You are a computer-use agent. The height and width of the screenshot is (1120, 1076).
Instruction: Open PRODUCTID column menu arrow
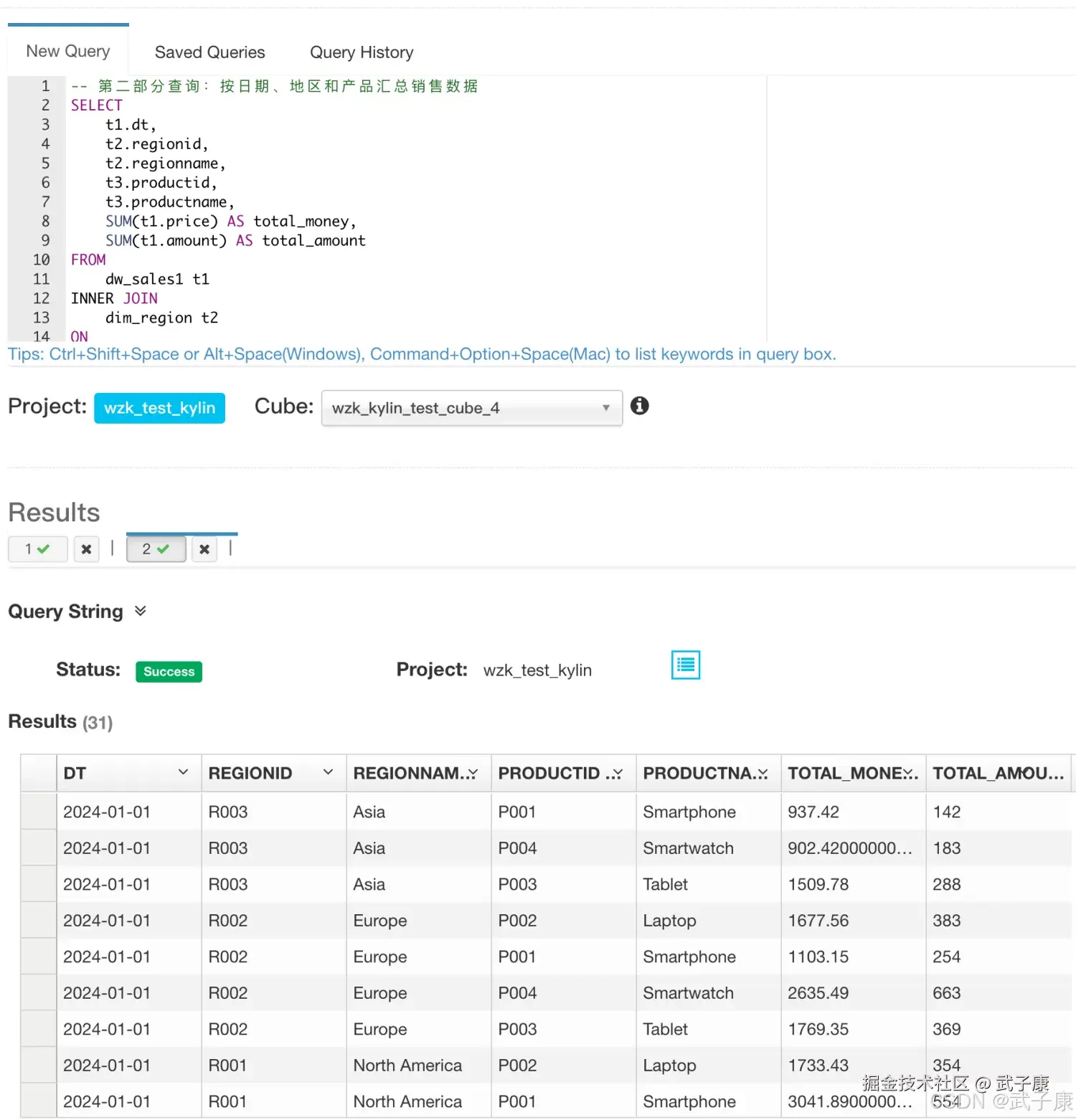click(617, 773)
